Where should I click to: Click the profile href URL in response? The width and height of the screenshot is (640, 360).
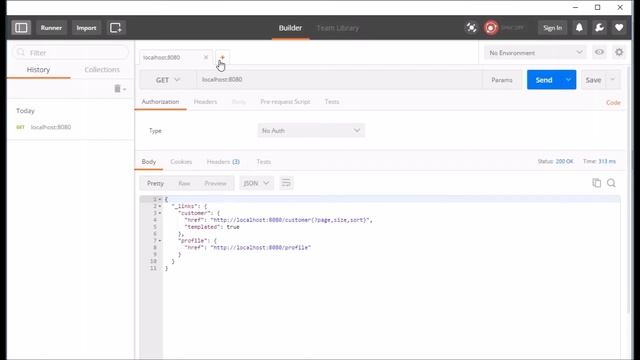260,247
